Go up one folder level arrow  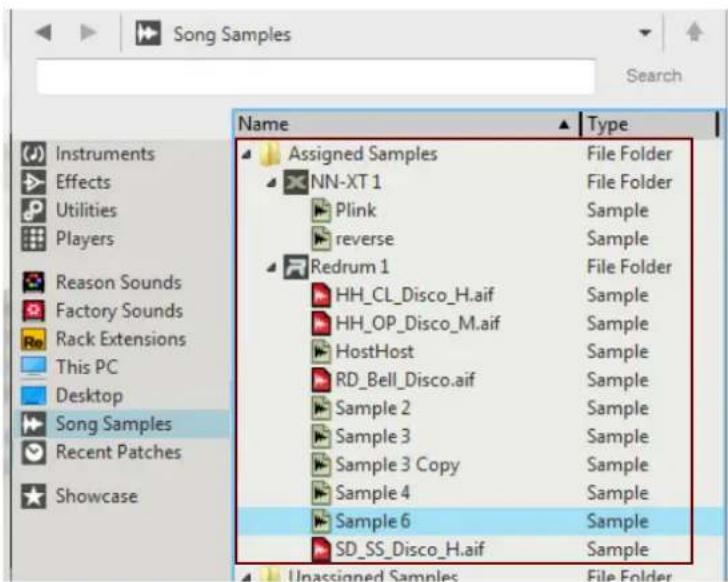(694, 32)
